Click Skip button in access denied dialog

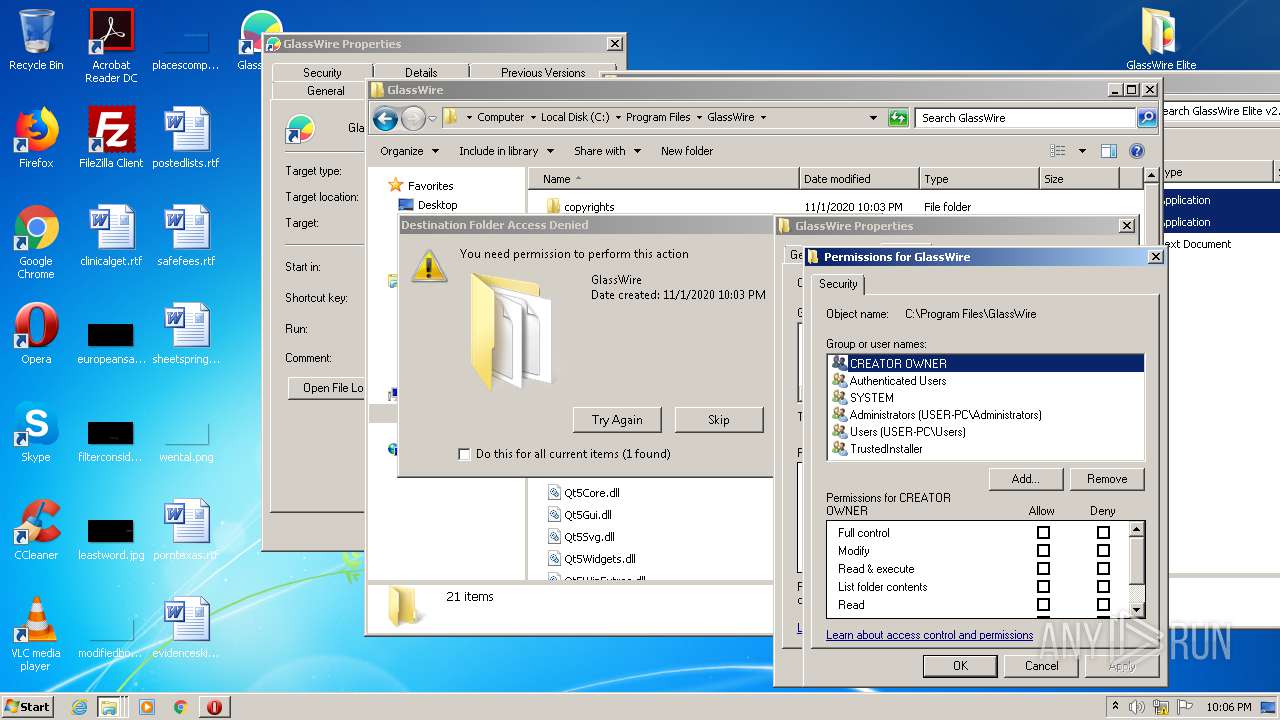pyautogui.click(x=719, y=420)
